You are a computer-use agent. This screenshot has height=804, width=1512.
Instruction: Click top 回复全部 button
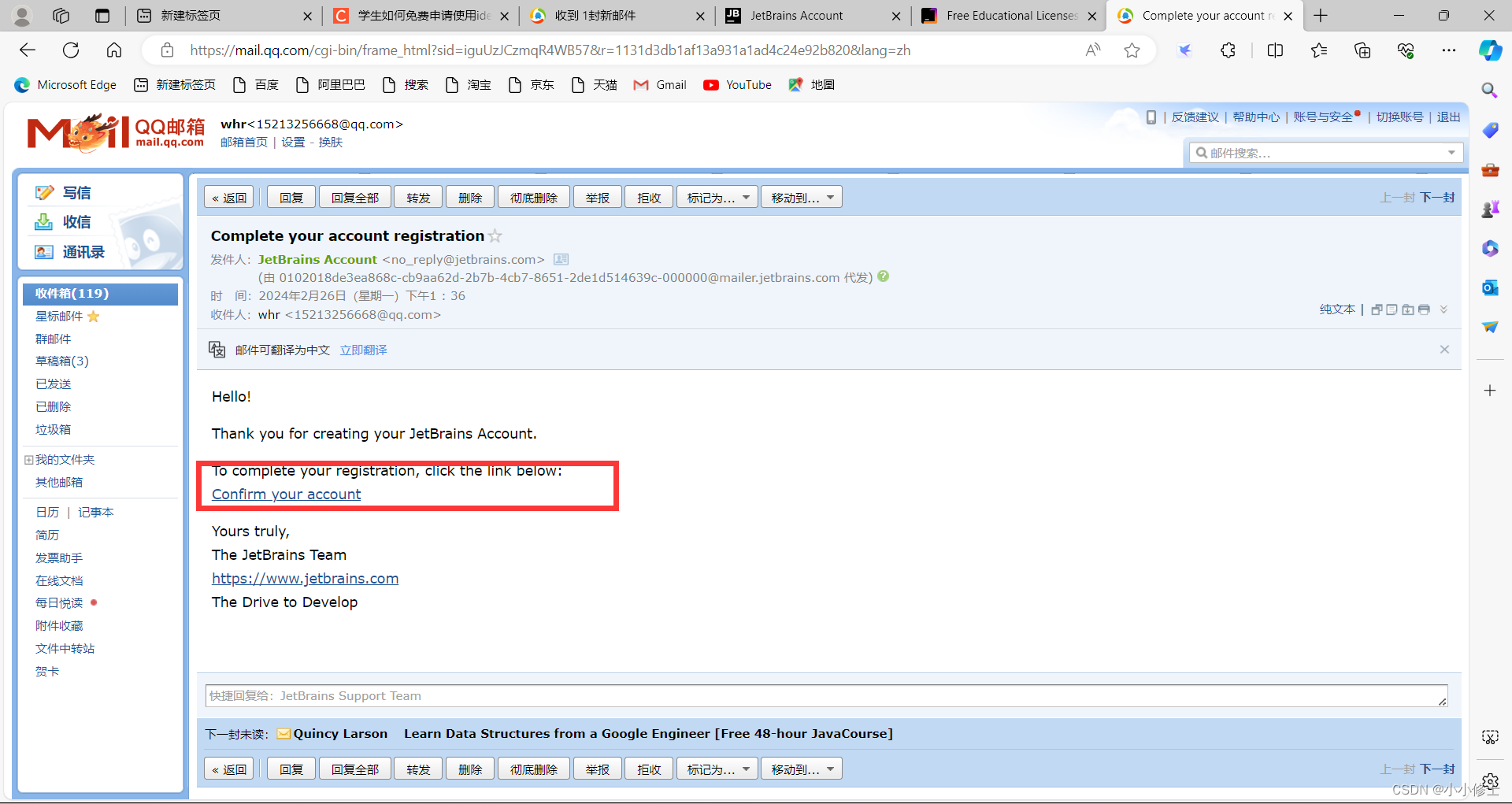pos(355,198)
